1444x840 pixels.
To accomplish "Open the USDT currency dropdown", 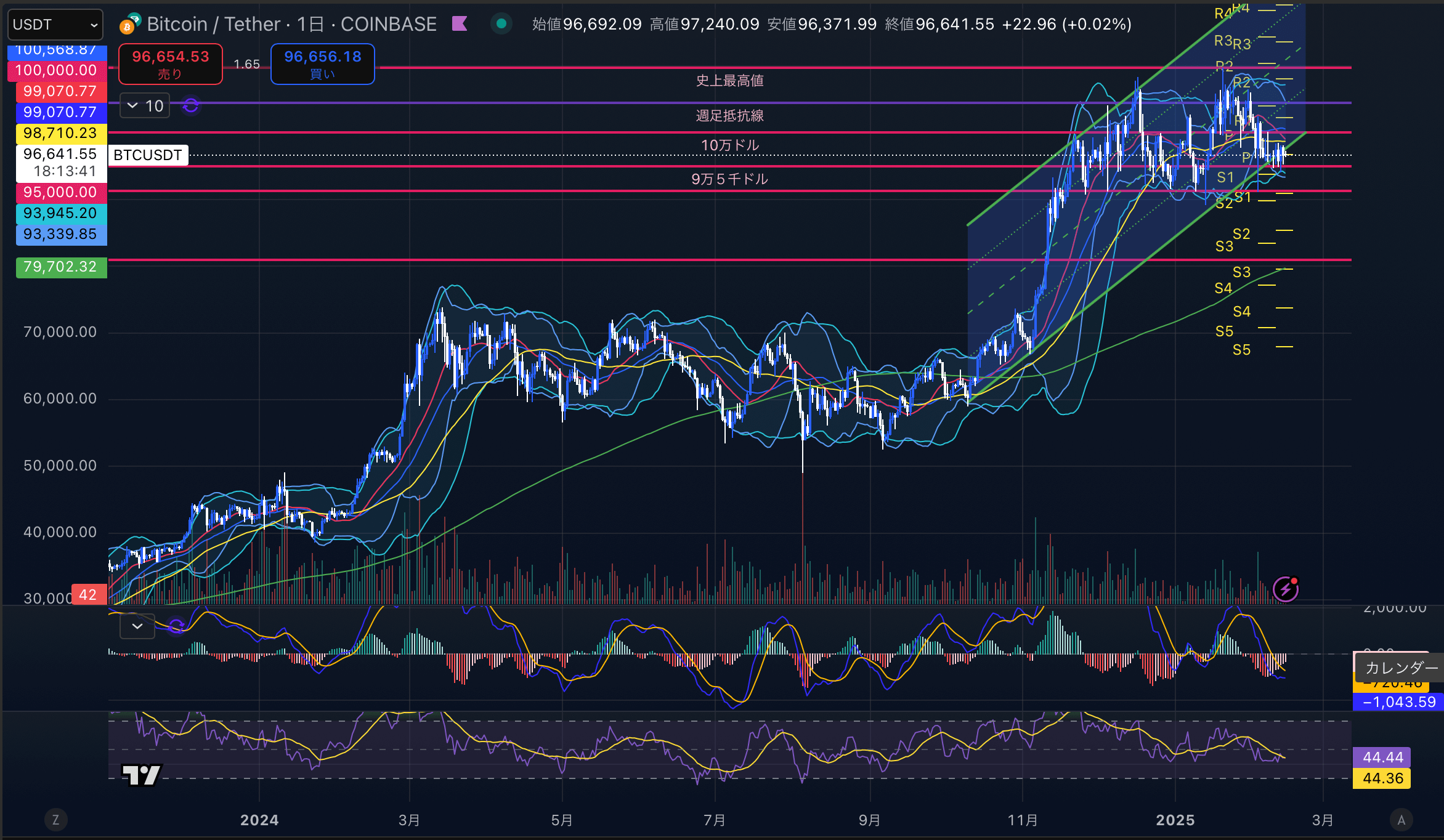I will [x=55, y=25].
